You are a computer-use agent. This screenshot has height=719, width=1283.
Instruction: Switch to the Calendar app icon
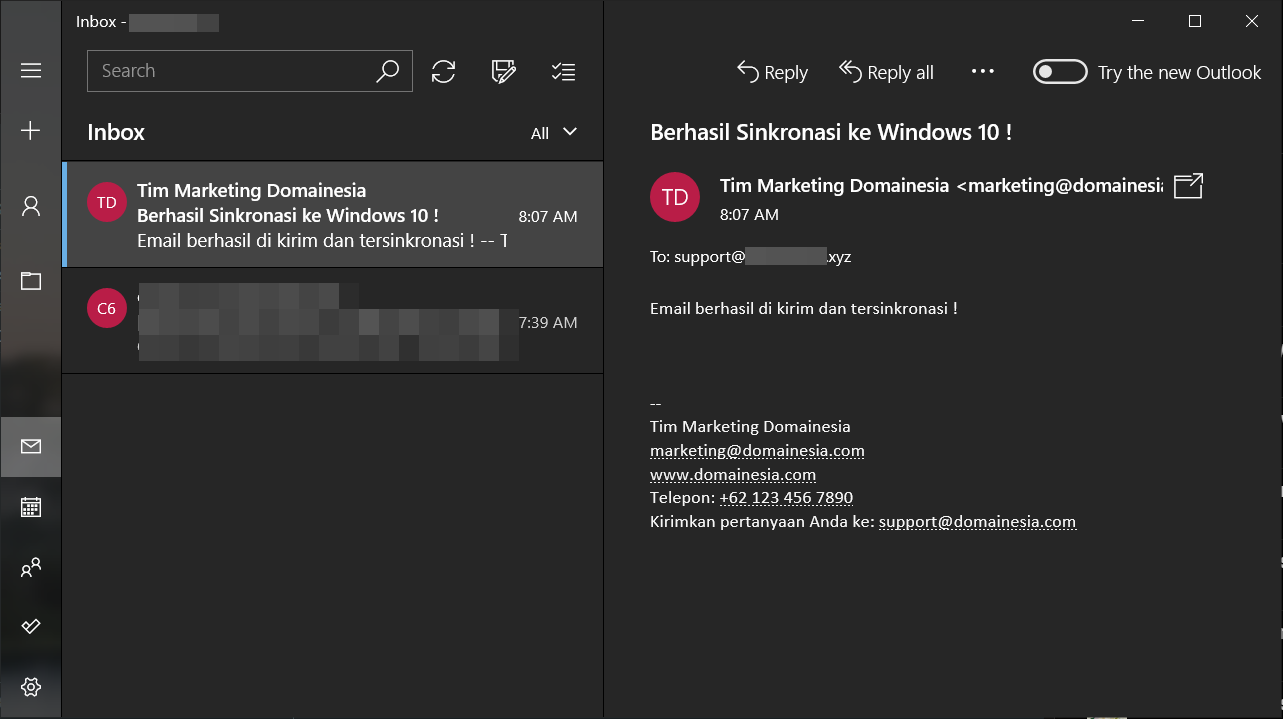pyautogui.click(x=30, y=507)
